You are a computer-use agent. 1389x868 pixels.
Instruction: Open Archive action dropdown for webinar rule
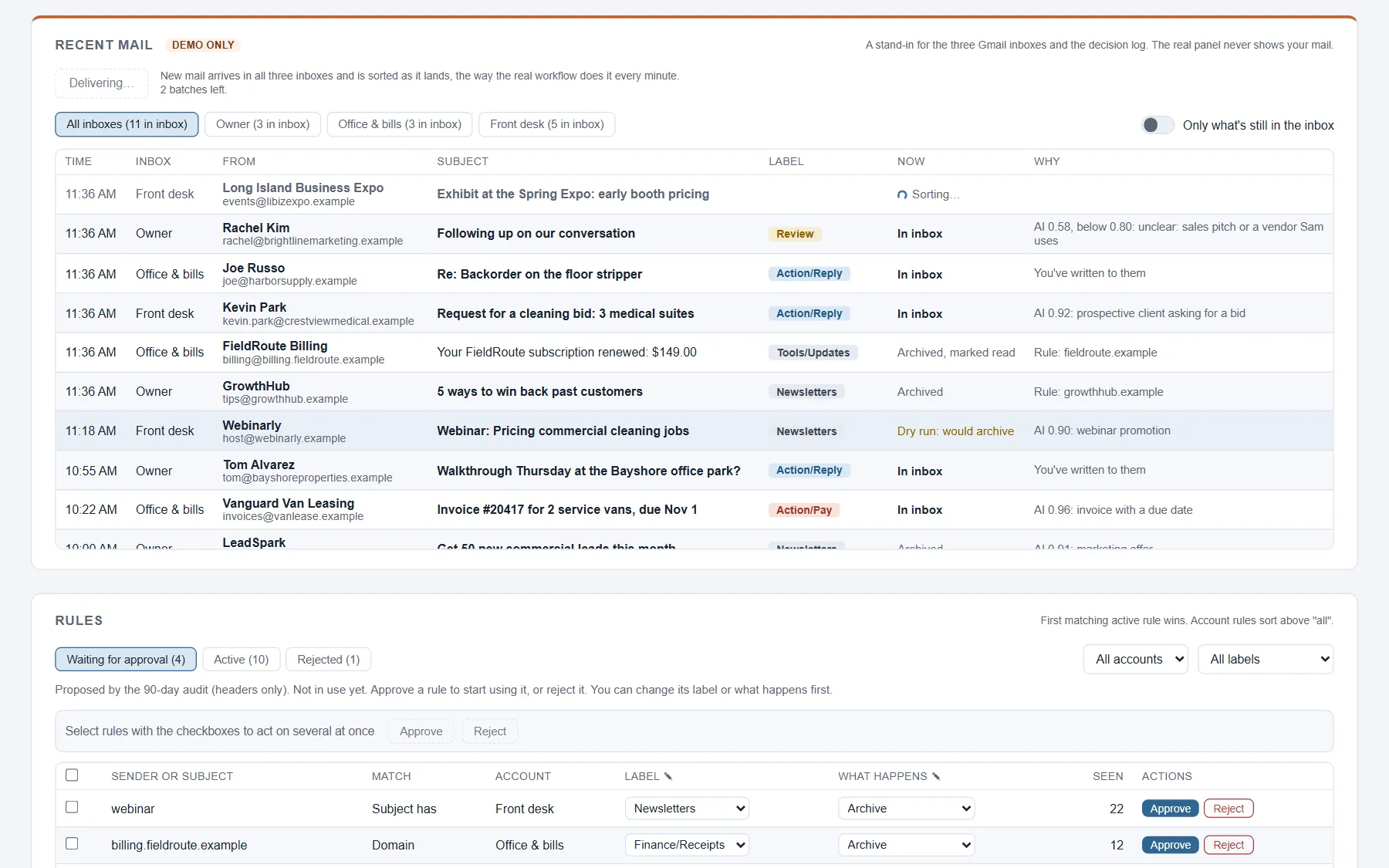(906, 809)
